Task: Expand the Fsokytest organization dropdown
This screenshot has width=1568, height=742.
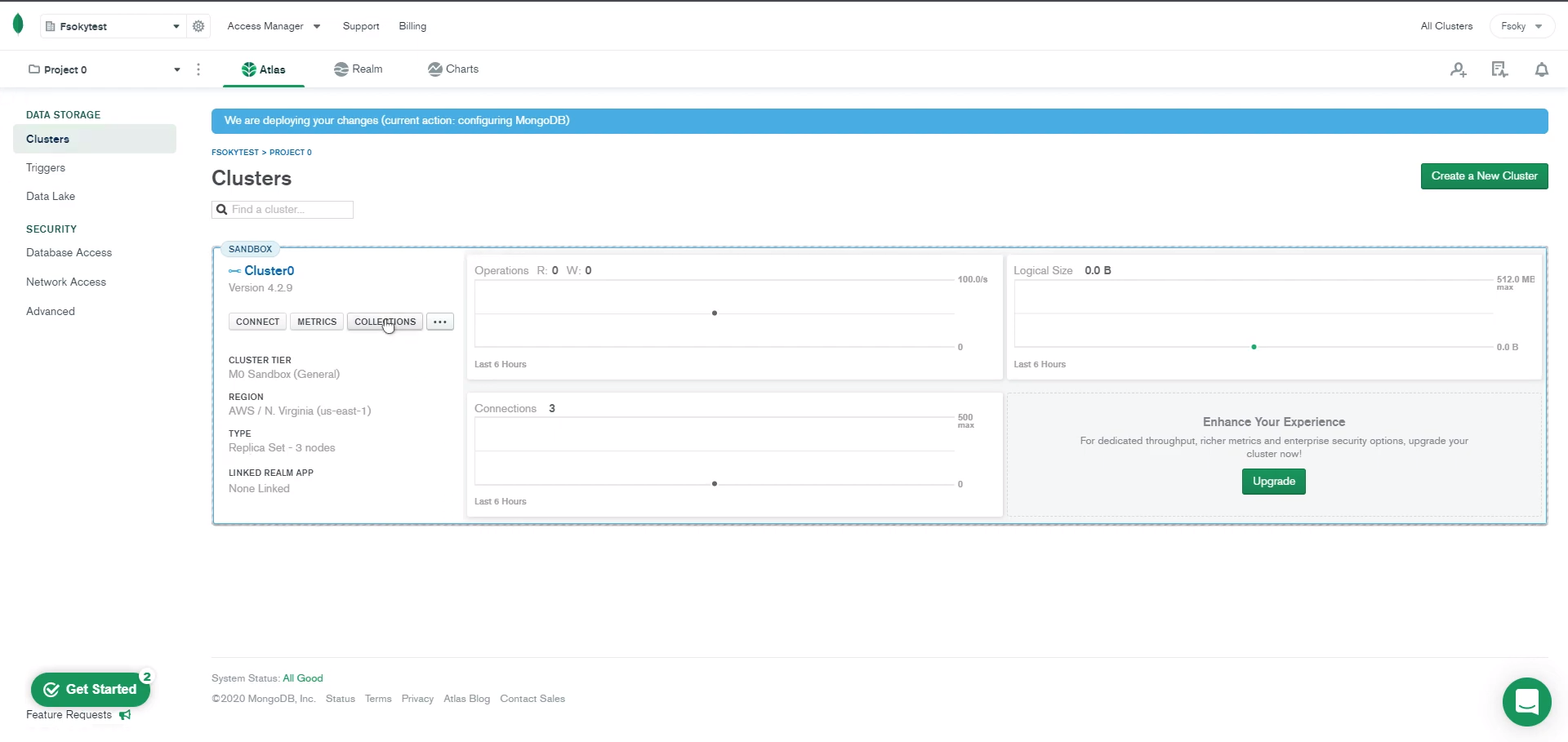Action: pos(113,26)
